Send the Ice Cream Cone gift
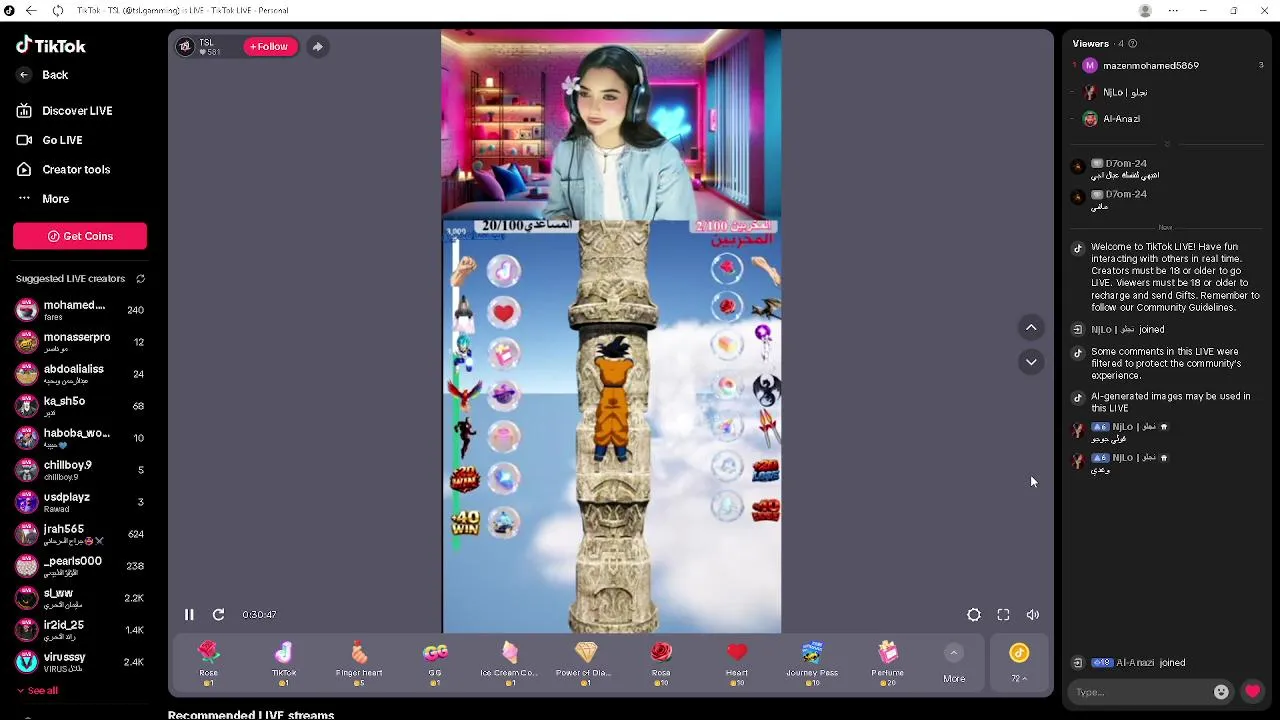The image size is (1280, 720). [x=510, y=664]
